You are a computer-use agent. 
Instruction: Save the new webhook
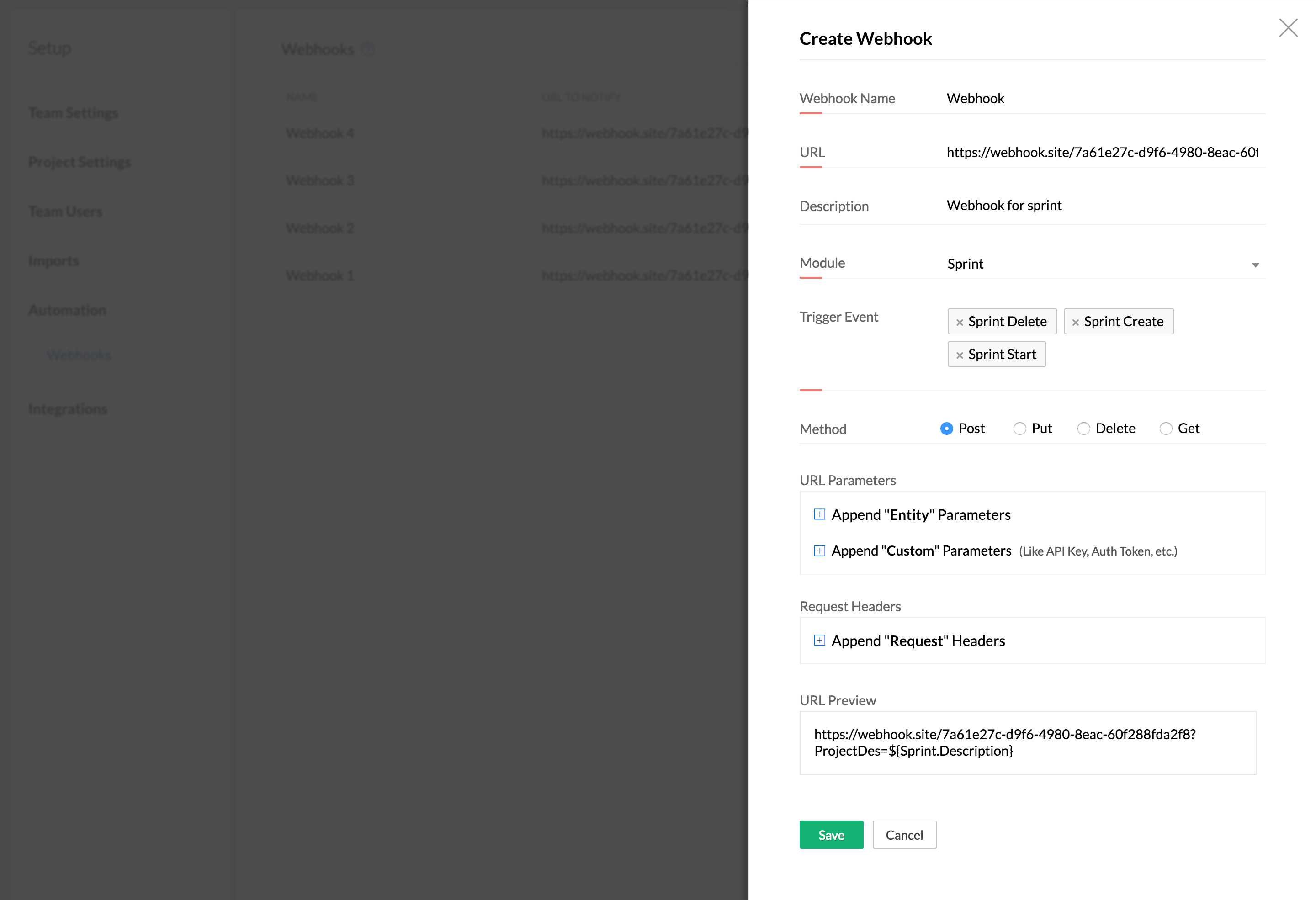click(x=831, y=835)
